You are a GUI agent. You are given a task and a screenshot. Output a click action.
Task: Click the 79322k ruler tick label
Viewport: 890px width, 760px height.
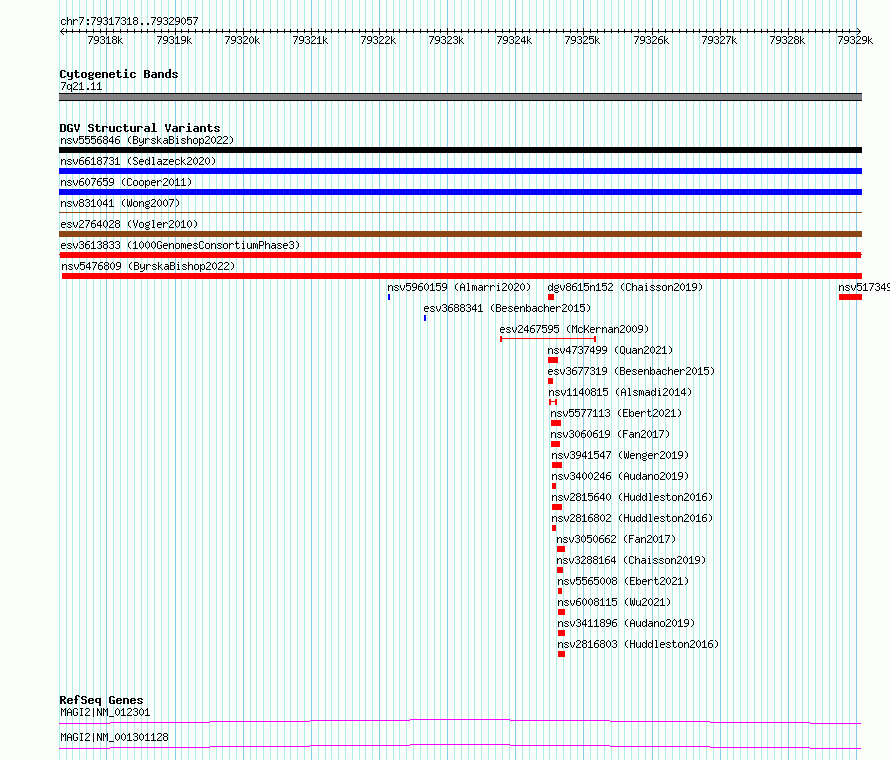[378, 40]
